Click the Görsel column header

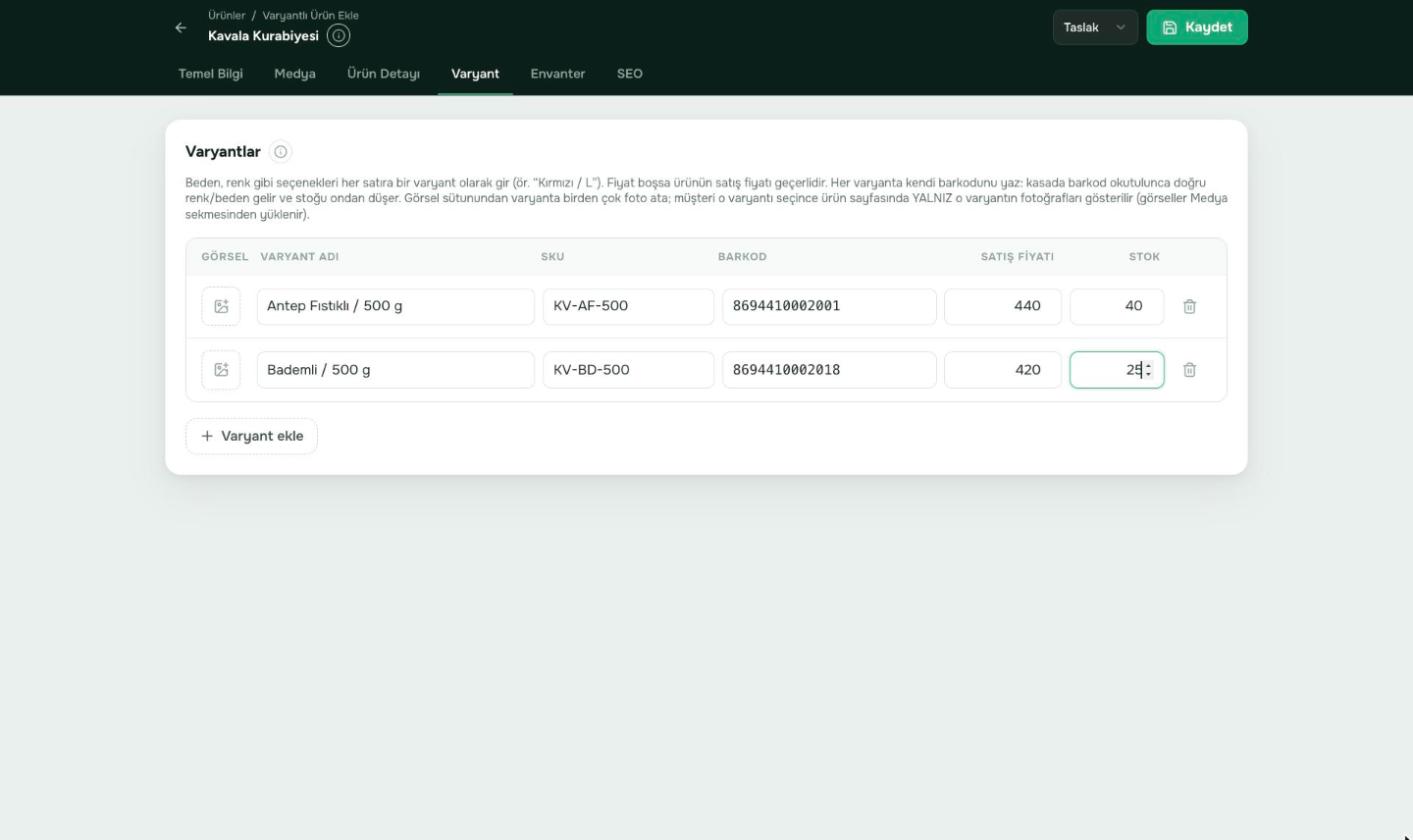(225, 257)
